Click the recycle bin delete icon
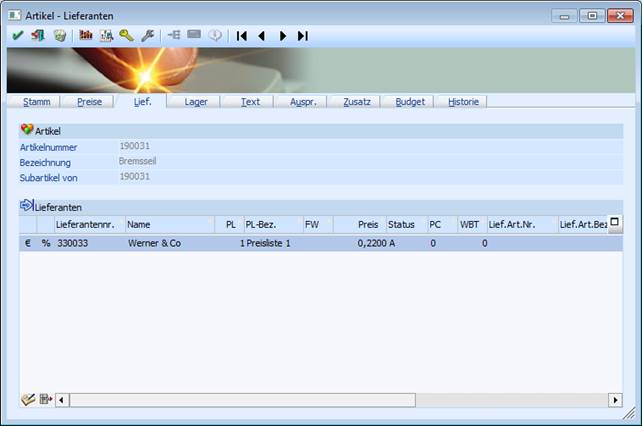Screen dimensions: 642x426 [60, 35]
